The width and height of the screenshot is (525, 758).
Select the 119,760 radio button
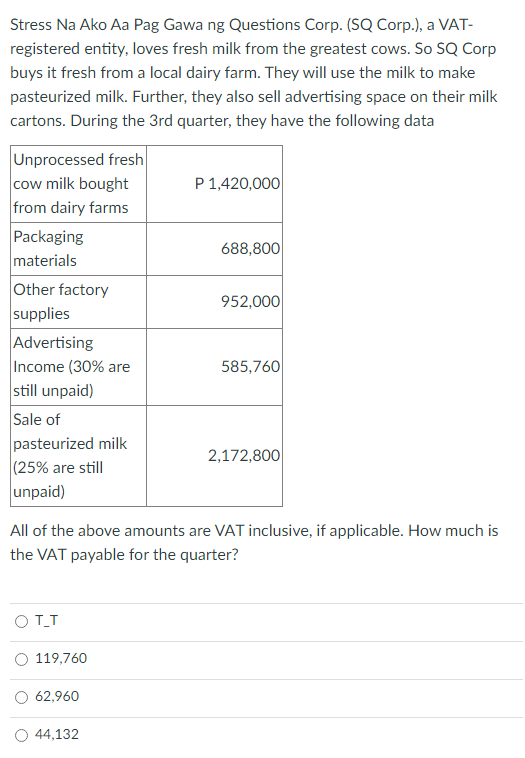click(x=21, y=659)
